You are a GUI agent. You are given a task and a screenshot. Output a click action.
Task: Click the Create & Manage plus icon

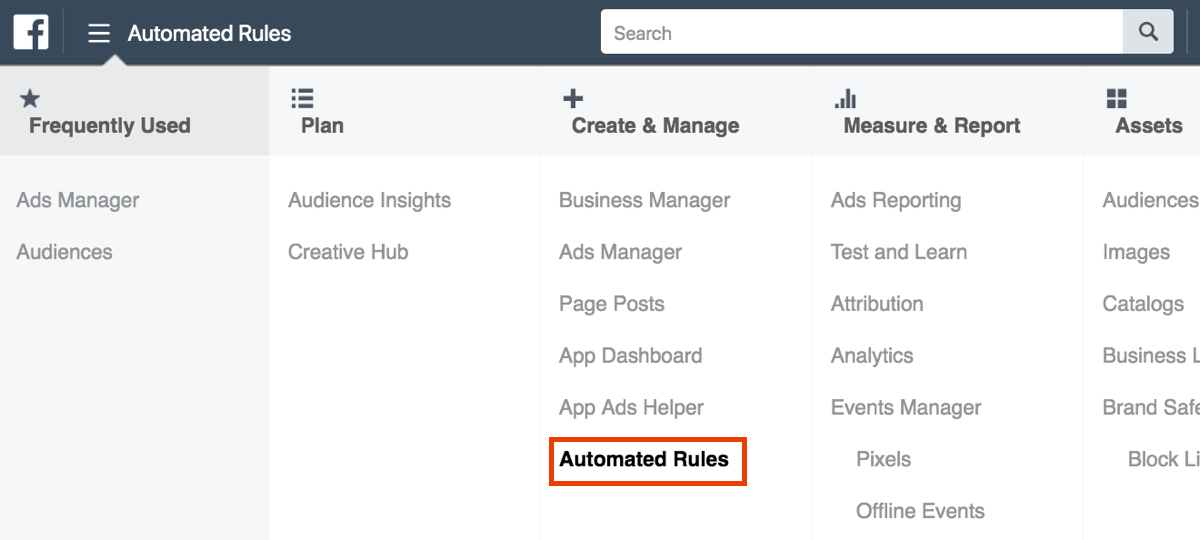click(x=573, y=98)
